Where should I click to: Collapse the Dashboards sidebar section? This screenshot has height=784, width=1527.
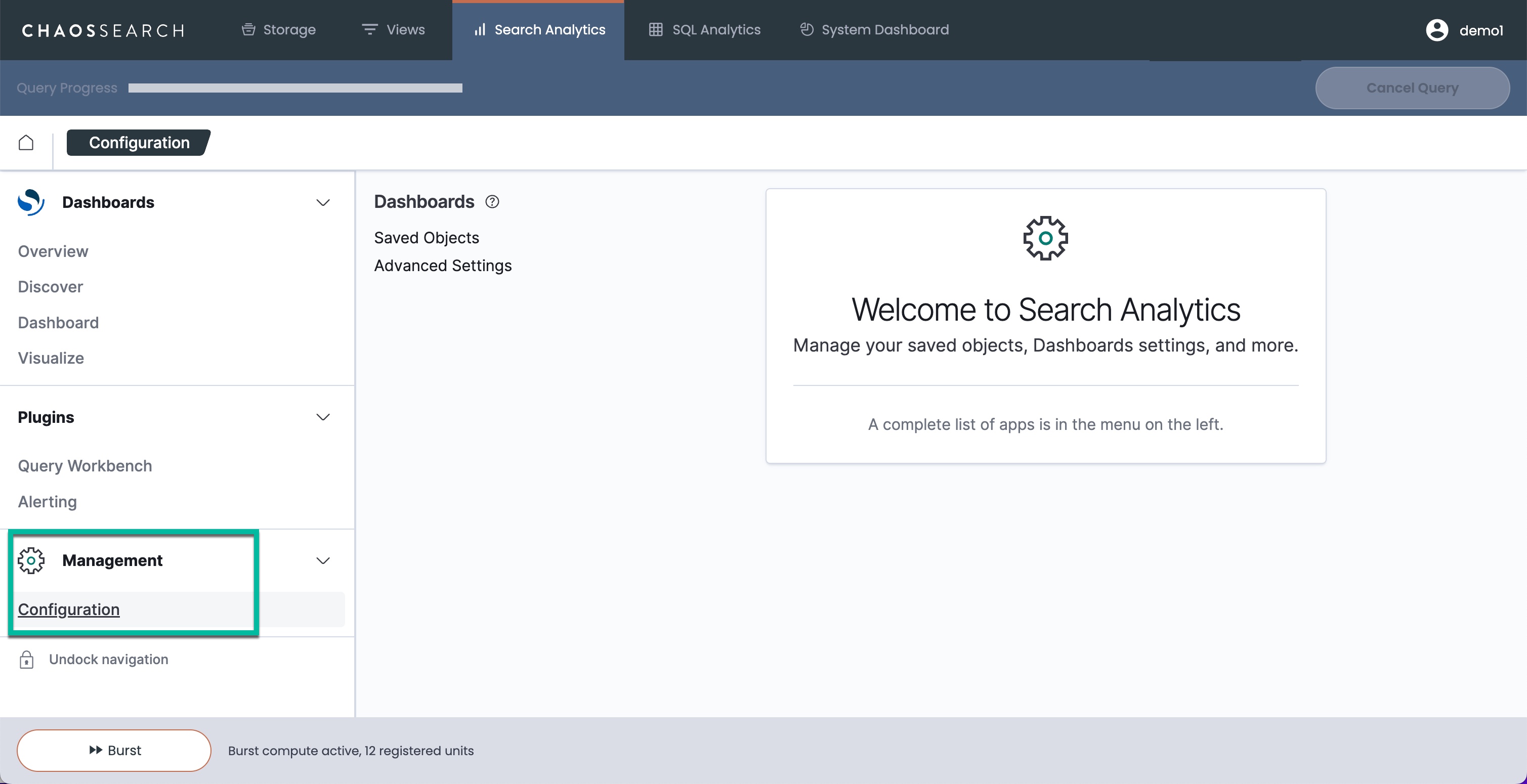pyautogui.click(x=323, y=203)
